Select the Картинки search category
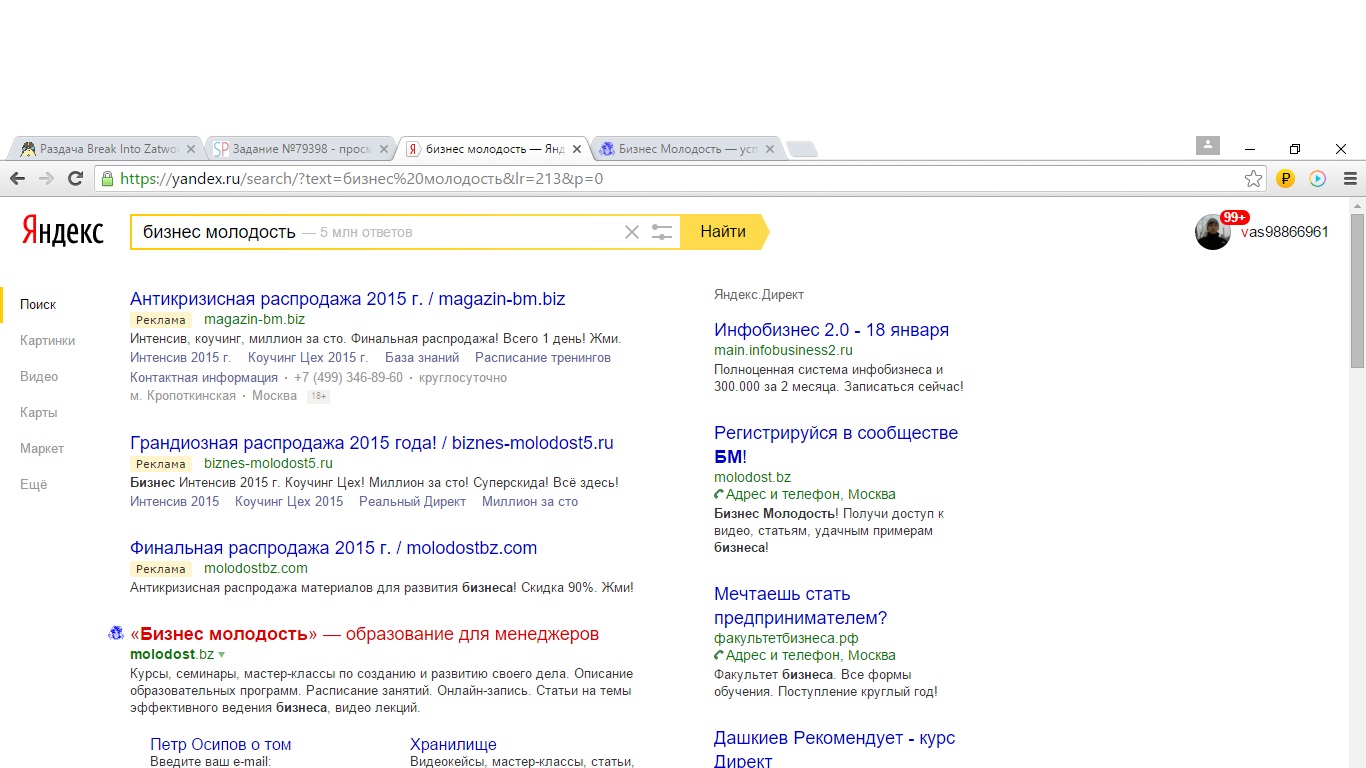Viewport: 1366px width, 768px height. click(x=48, y=341)
